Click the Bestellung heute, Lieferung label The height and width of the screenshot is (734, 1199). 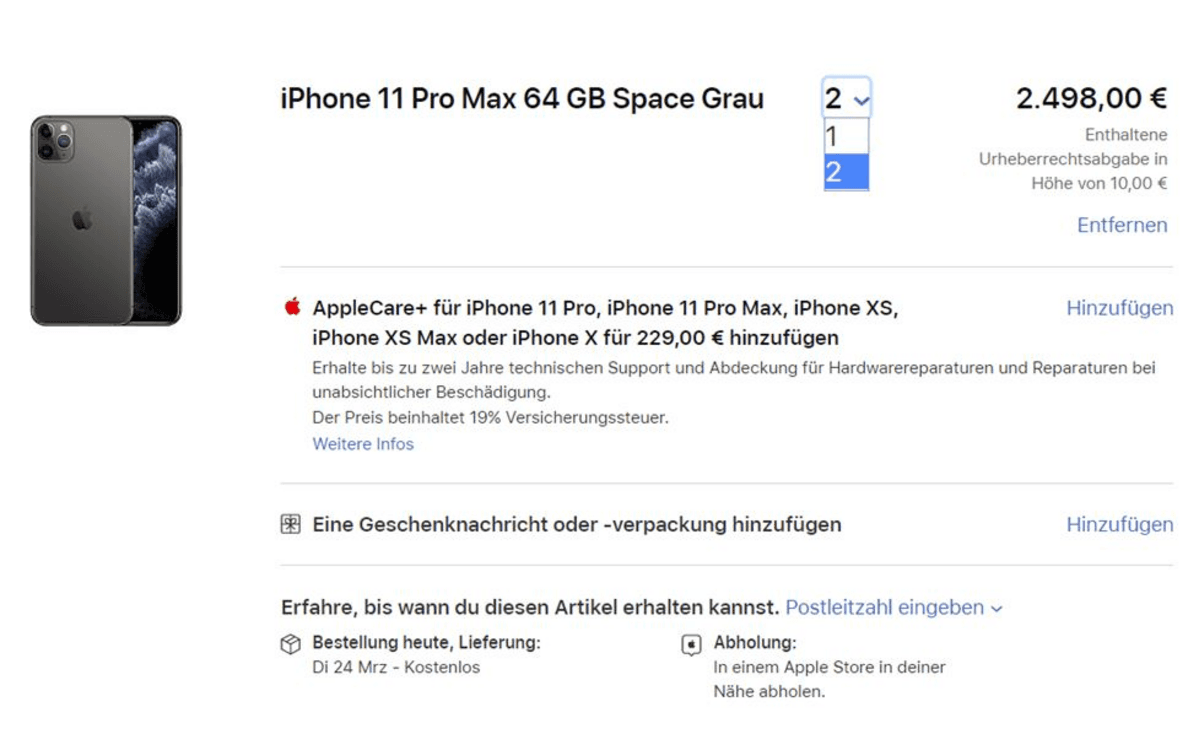[426, 642]
